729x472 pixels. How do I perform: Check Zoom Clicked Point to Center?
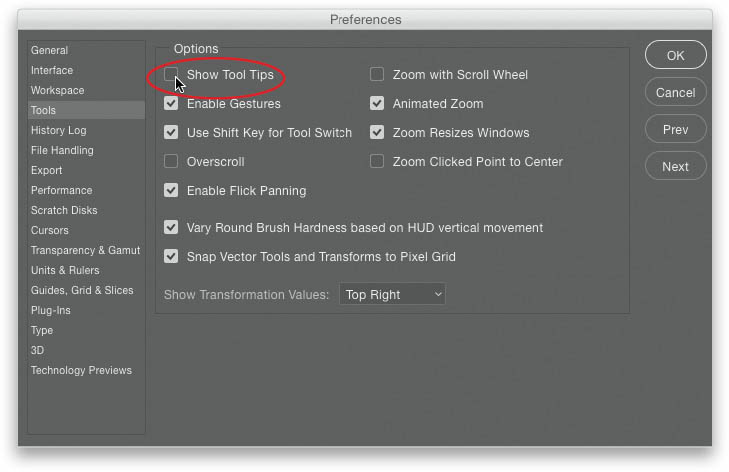(x=377, y=162)
